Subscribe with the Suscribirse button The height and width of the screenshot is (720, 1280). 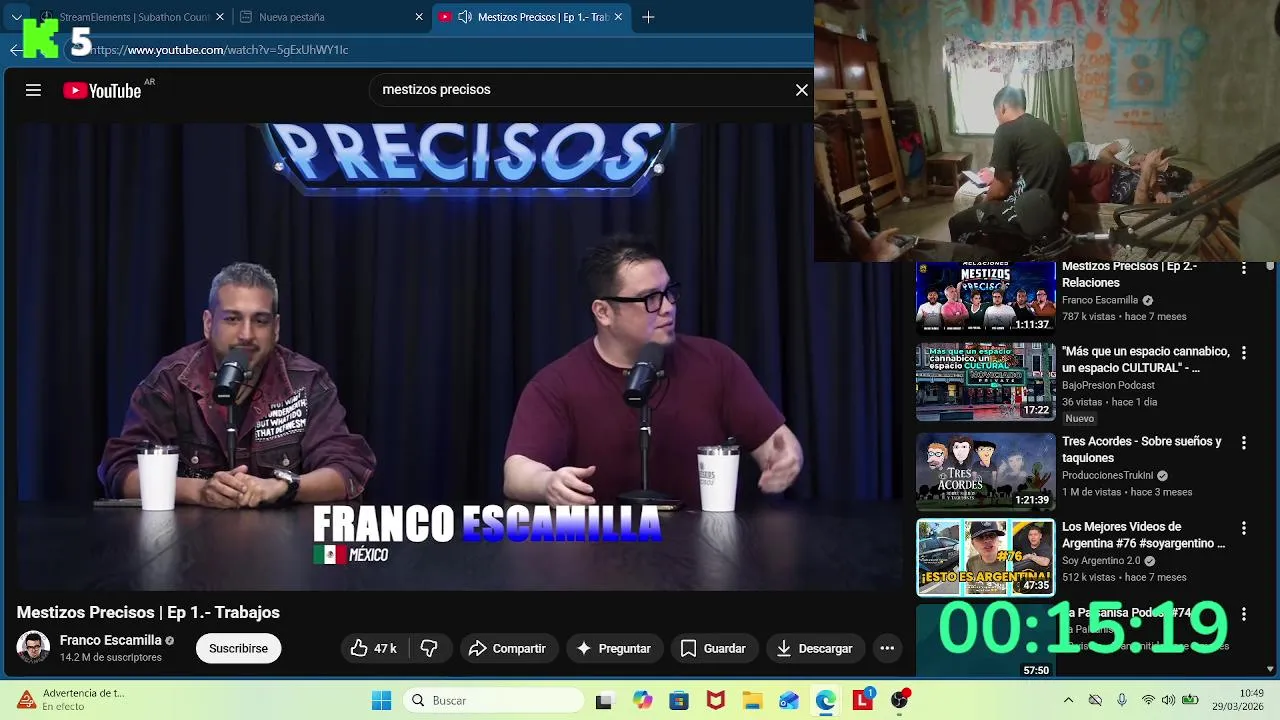pos(238,648)
